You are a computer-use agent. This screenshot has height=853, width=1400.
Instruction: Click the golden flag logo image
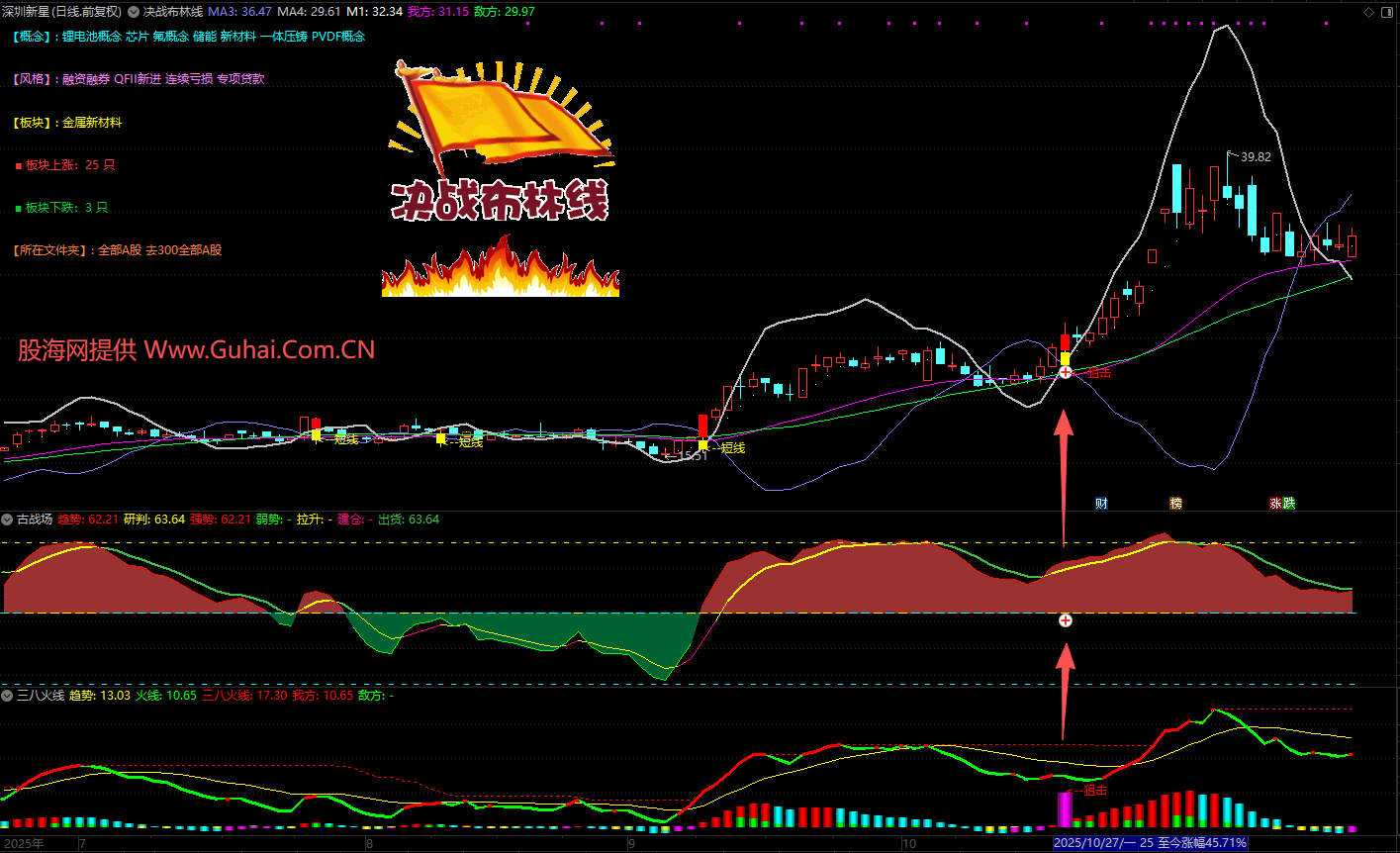(500, 114)
